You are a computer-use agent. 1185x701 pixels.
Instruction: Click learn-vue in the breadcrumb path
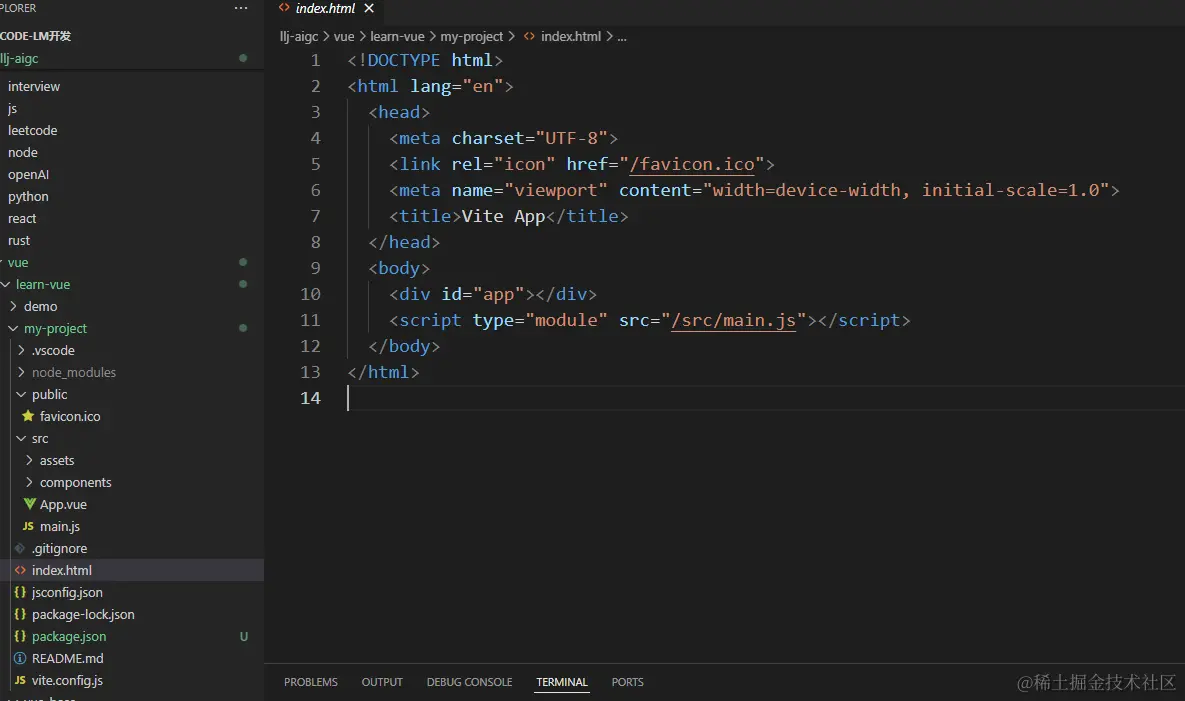pos(398,36)
